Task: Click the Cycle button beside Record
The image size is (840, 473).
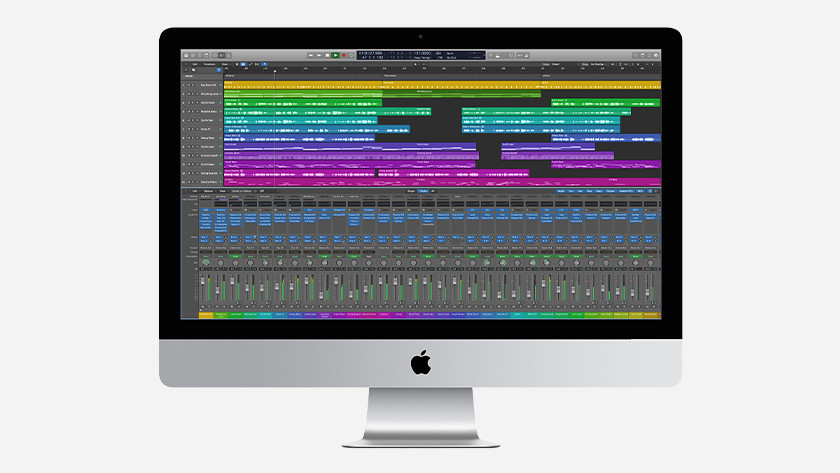Action: point(353,55)
